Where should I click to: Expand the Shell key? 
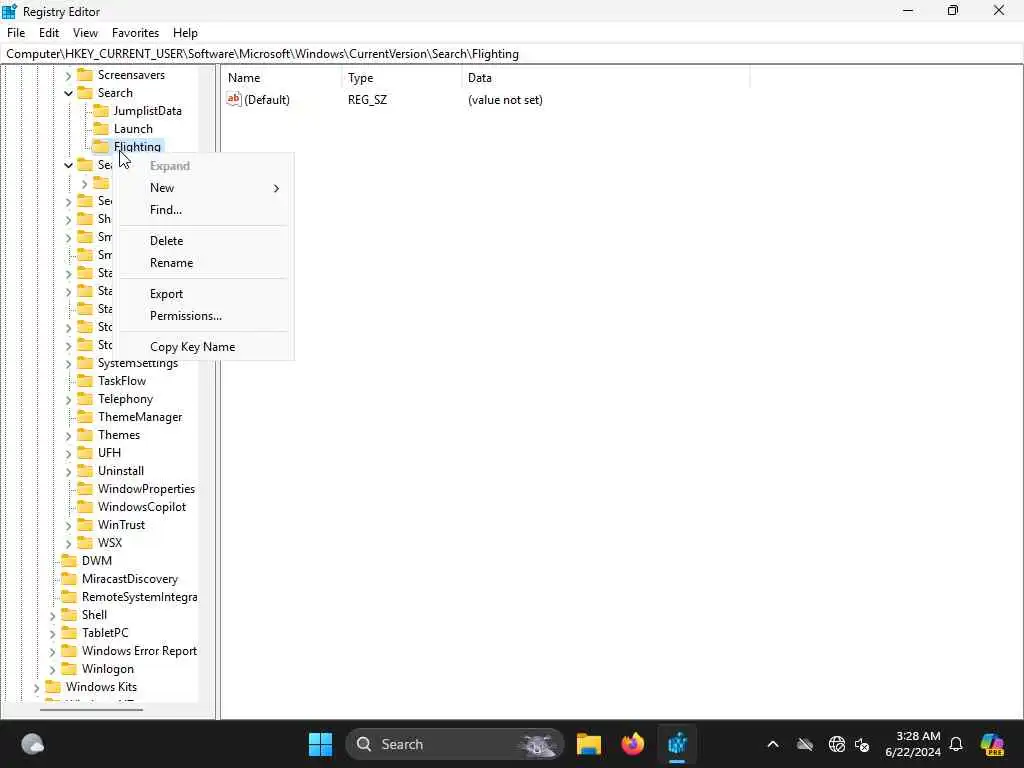[x=52, y=615]
